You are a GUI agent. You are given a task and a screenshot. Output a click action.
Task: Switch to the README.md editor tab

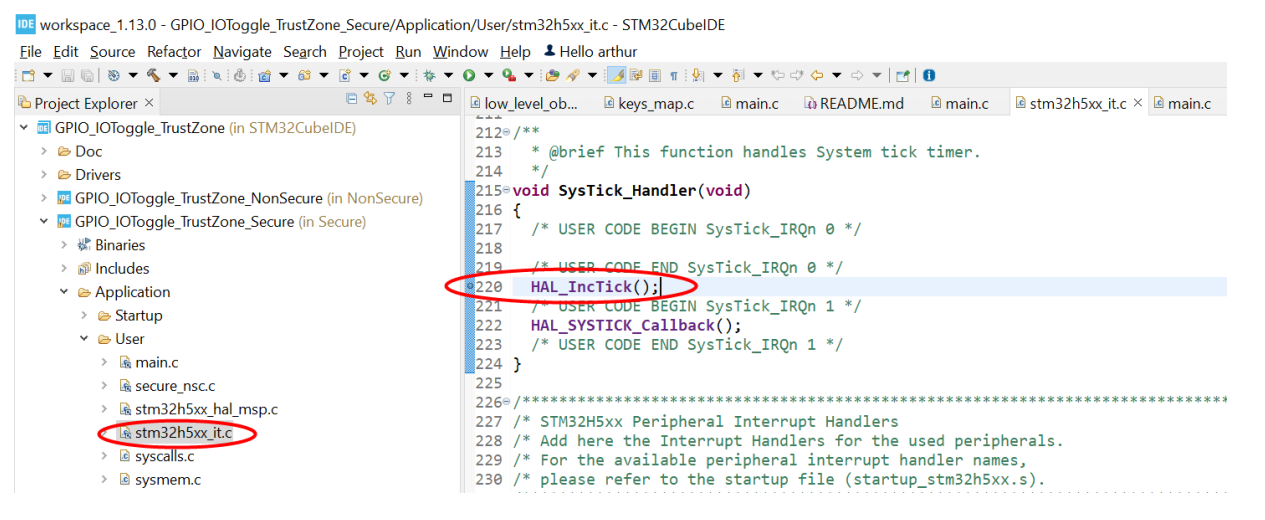click(x=853, y=103)
